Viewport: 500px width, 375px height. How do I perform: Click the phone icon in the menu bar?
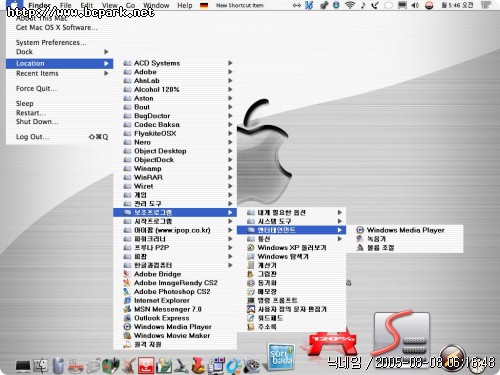click(x=375, y=5)
